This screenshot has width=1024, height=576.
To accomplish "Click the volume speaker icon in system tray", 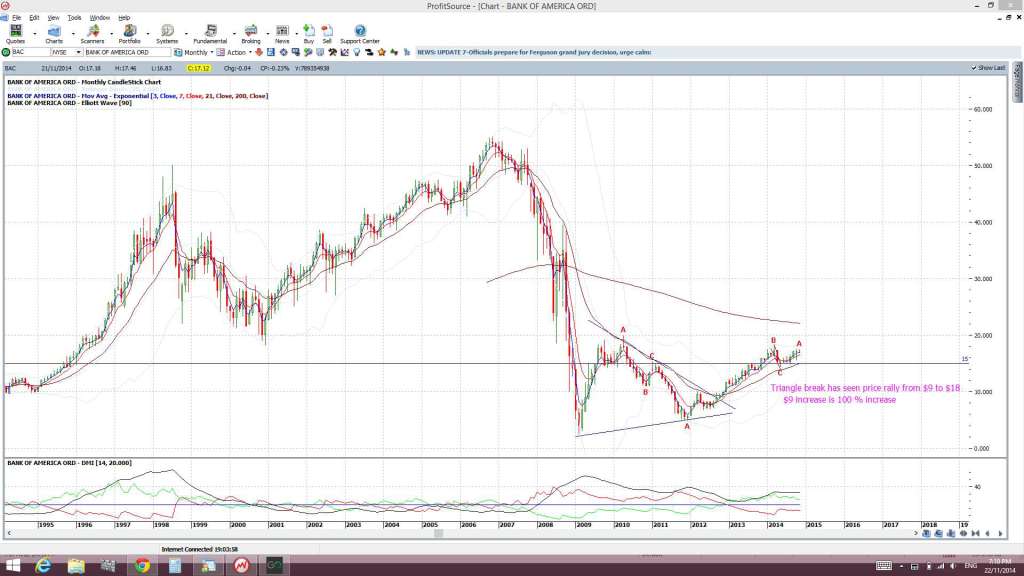I will (x=953, y=566).
